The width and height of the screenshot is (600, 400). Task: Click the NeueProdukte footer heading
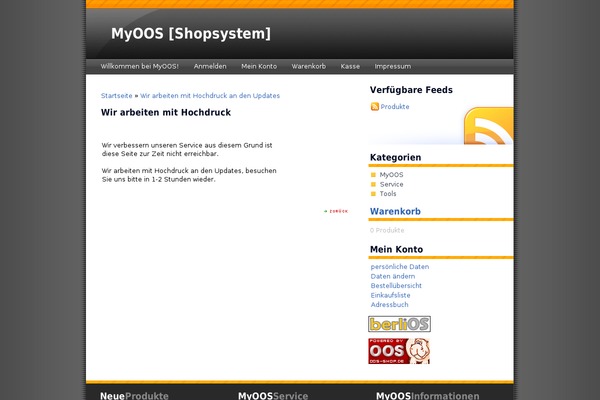134,396
